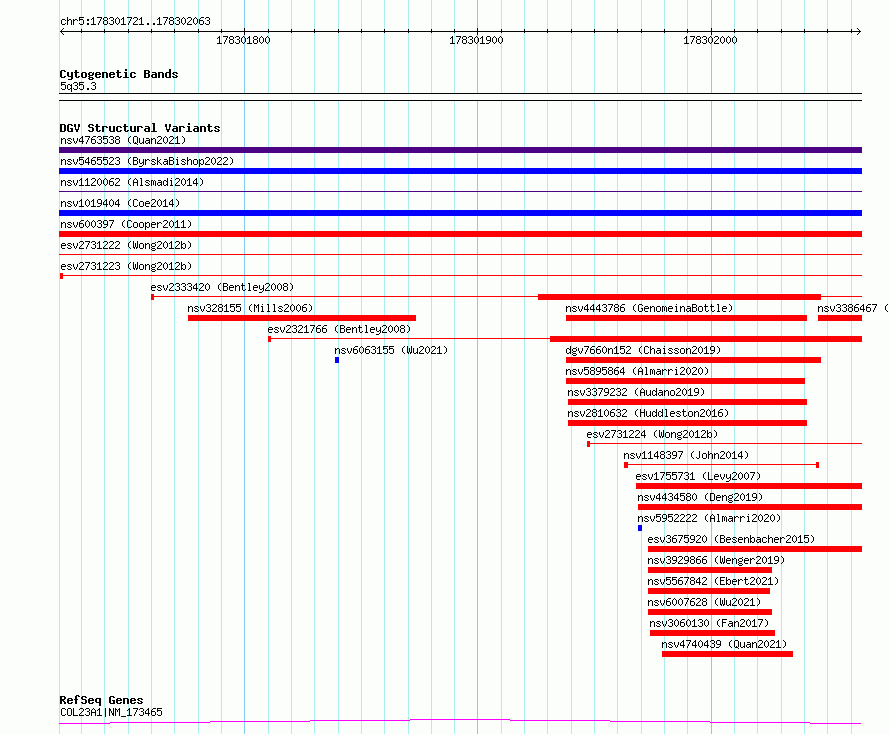Click the 178301900 ruler position label

point(476,40)
